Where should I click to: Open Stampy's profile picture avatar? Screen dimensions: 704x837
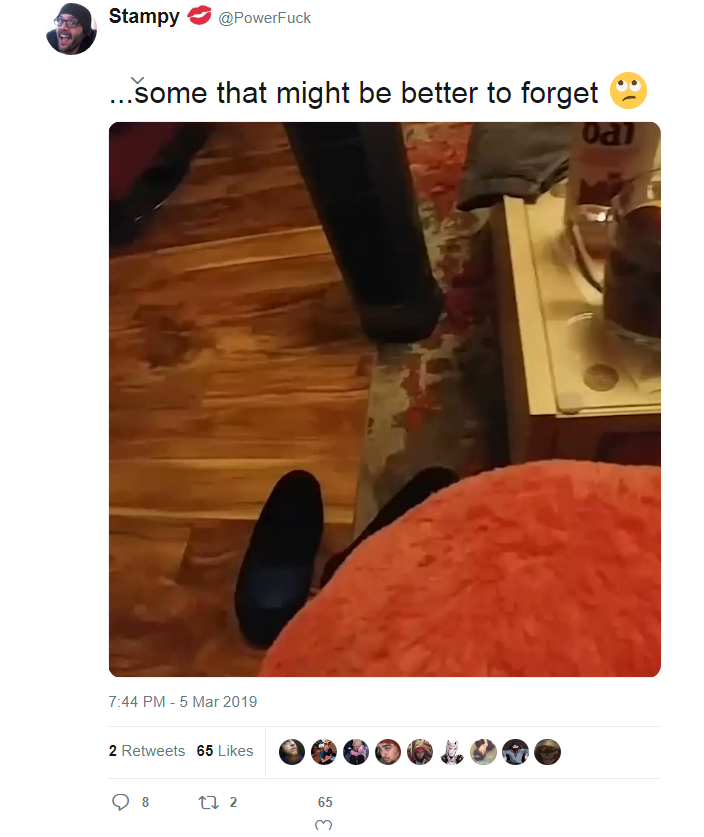[x=71, y=29]
